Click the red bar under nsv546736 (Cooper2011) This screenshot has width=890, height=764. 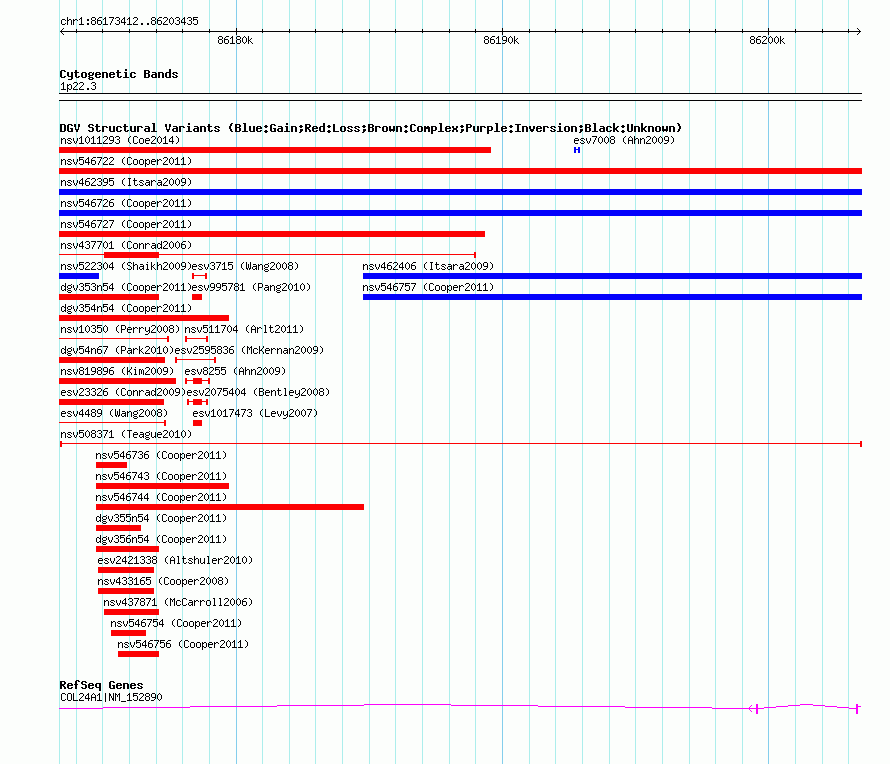click(x=111, y=465)
